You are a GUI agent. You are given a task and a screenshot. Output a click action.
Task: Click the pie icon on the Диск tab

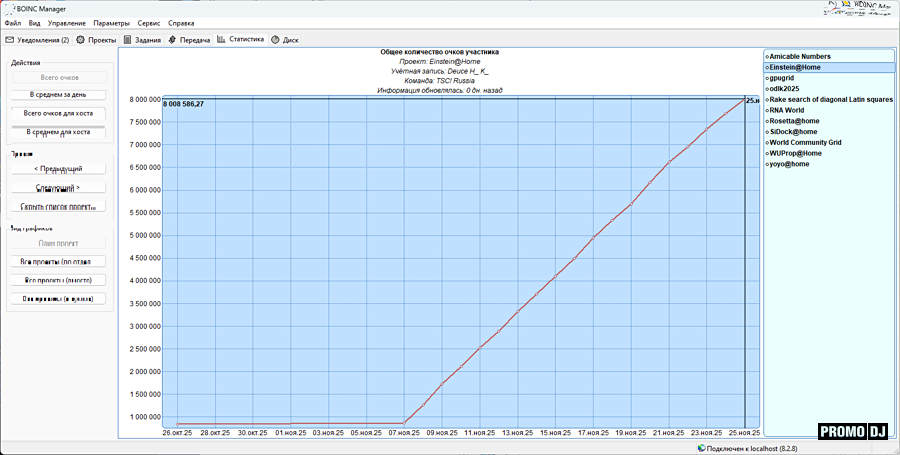275,40
